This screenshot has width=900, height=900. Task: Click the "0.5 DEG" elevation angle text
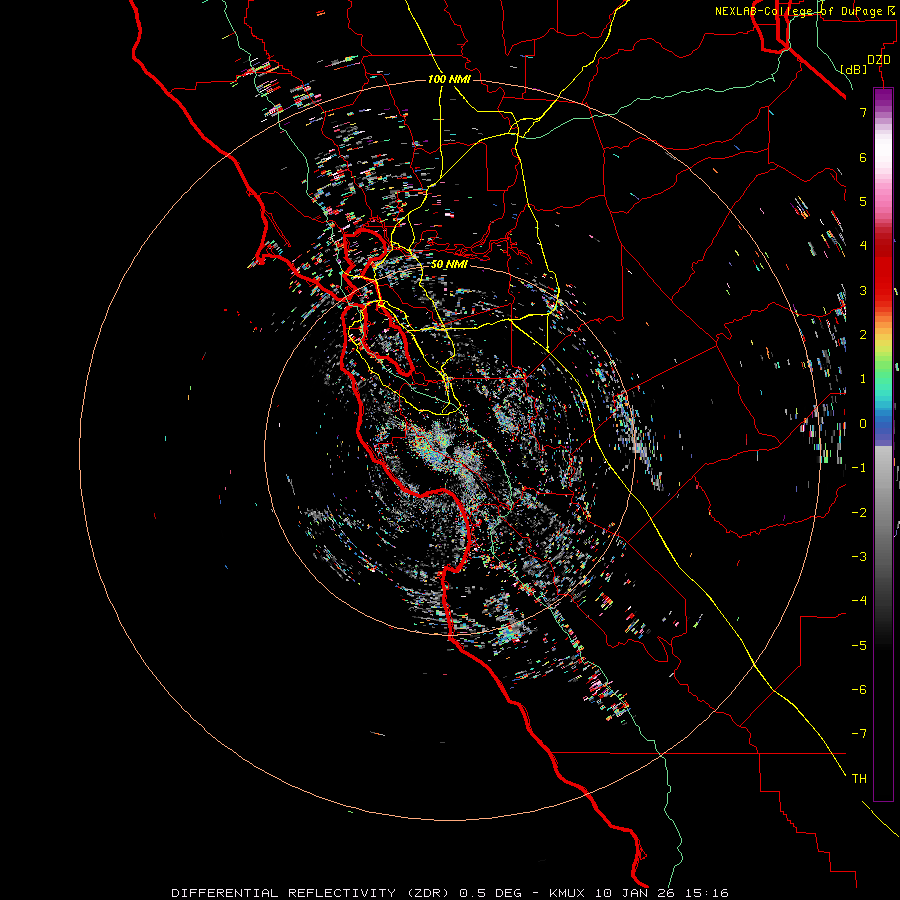[x=490, y=893]
